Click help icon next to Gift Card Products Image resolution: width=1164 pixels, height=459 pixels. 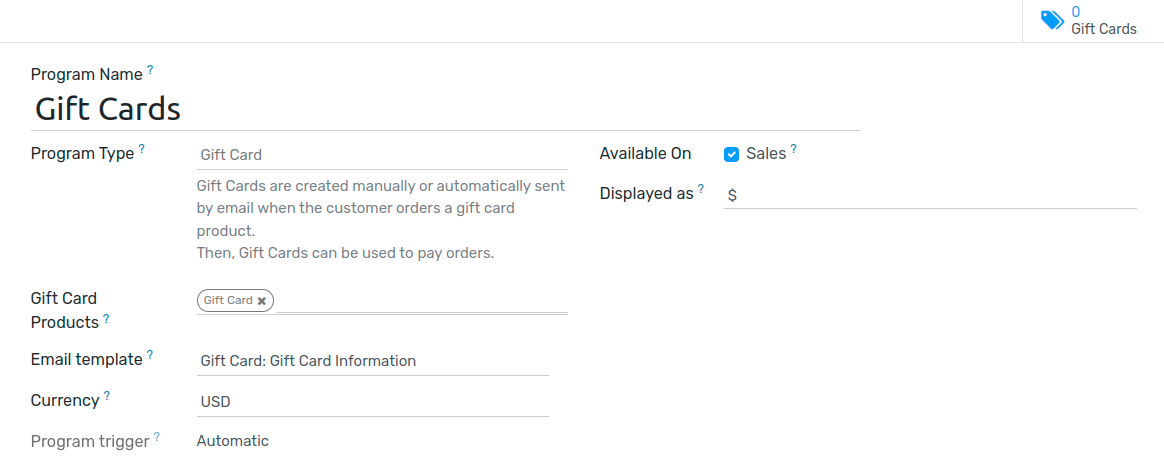pos(106,318)
